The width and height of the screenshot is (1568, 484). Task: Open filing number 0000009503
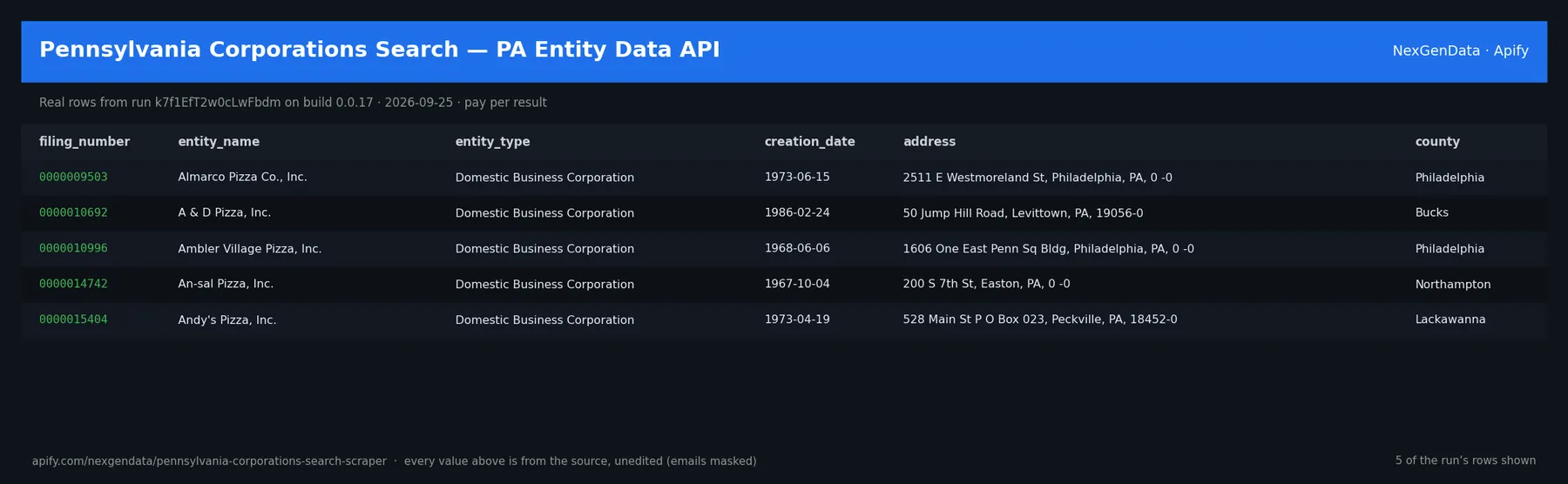pyautogui.click(x=73, y=177)
